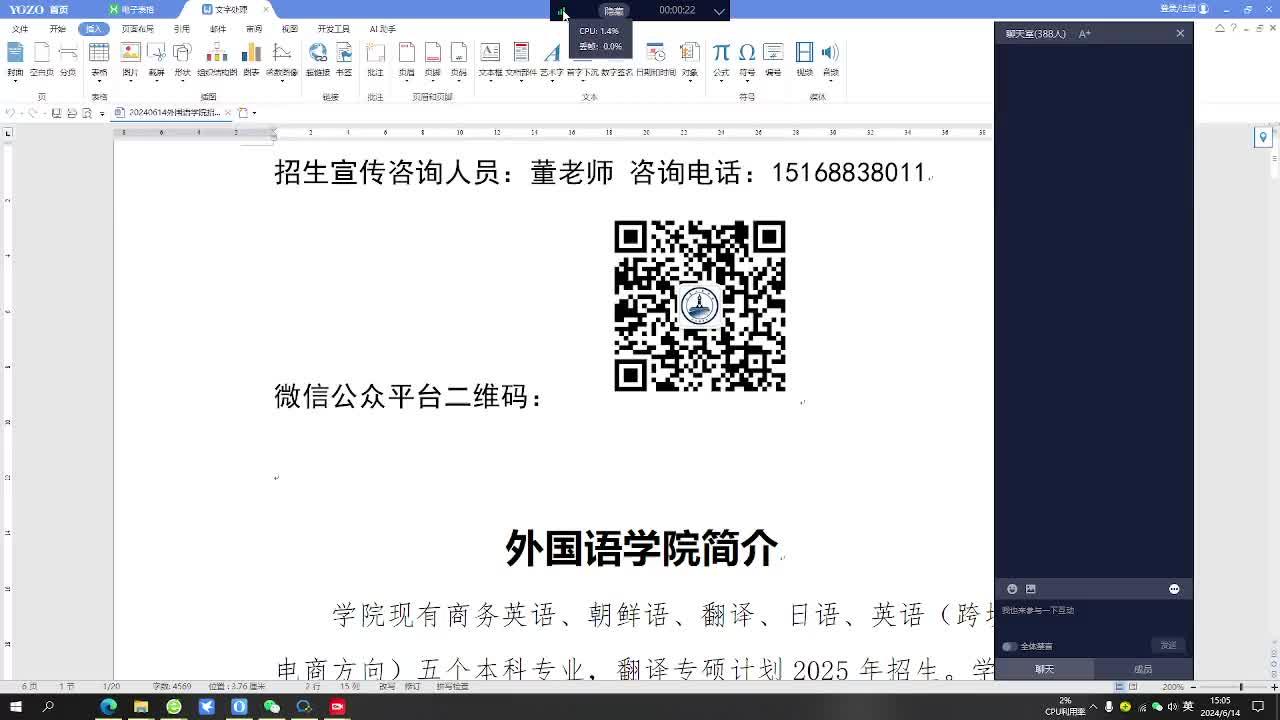Click the Send (发送) button in chat

point(1168,645)
